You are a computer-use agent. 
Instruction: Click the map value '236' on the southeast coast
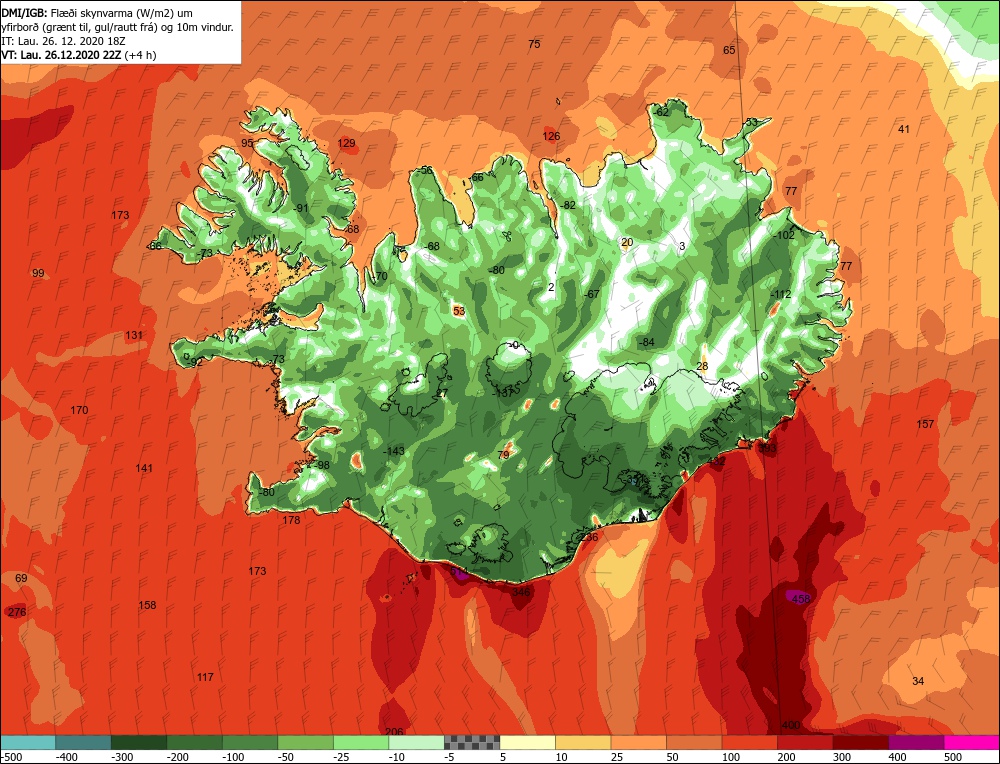589,537
